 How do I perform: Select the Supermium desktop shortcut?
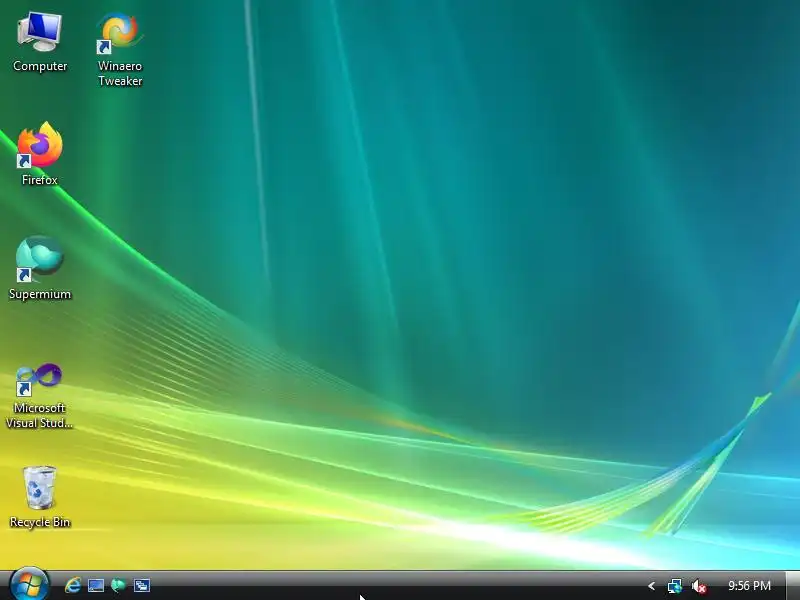[40, 268]
